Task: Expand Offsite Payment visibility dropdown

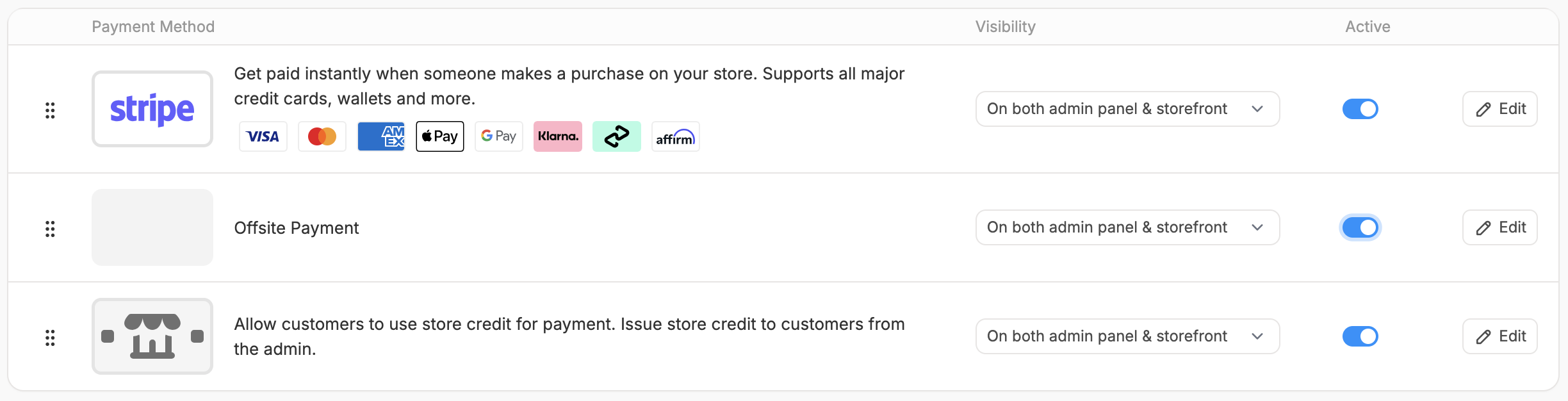Action: coord(1128,227)
